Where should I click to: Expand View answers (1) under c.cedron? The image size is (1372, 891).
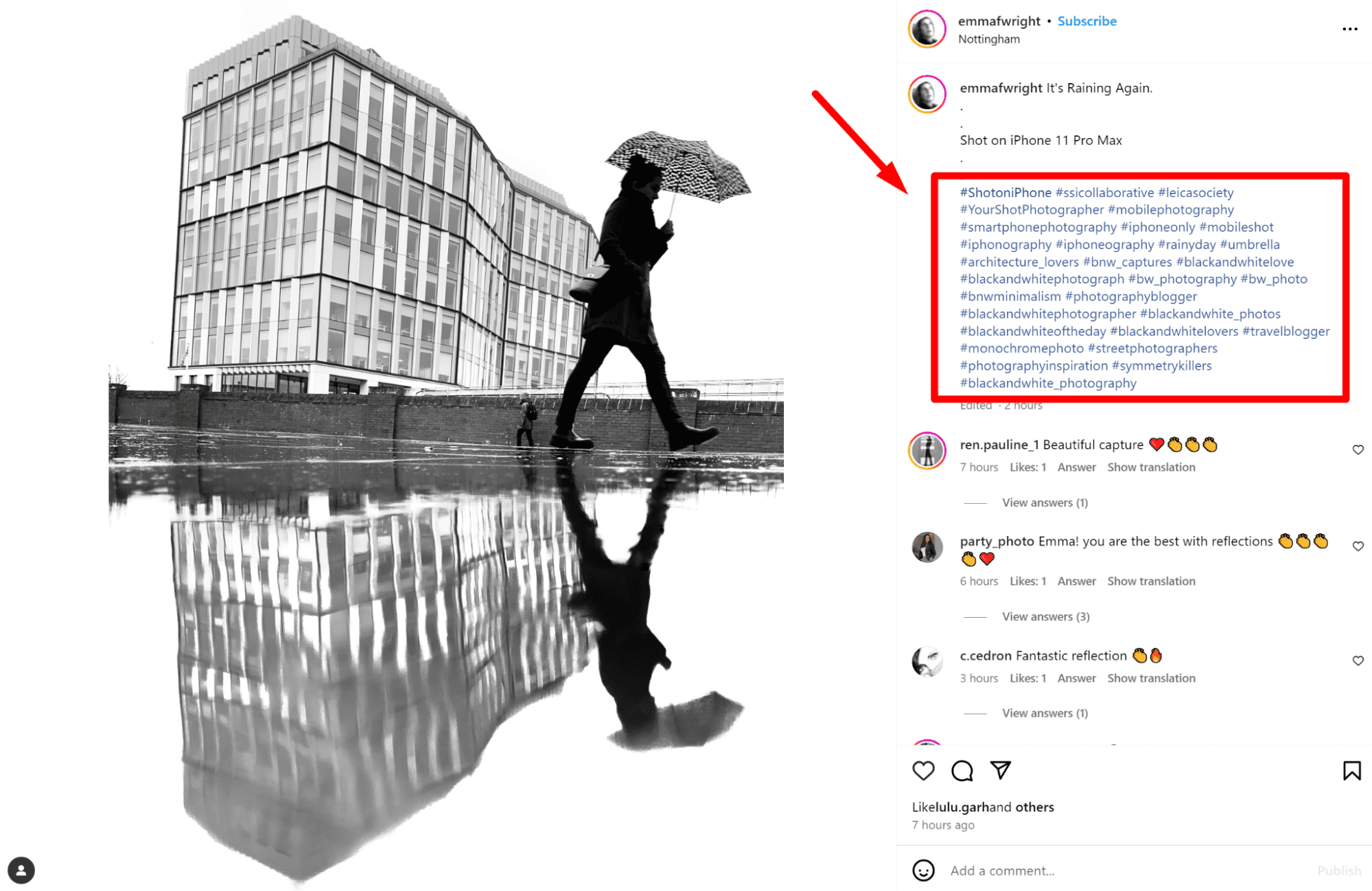(x=1045, y=713)
